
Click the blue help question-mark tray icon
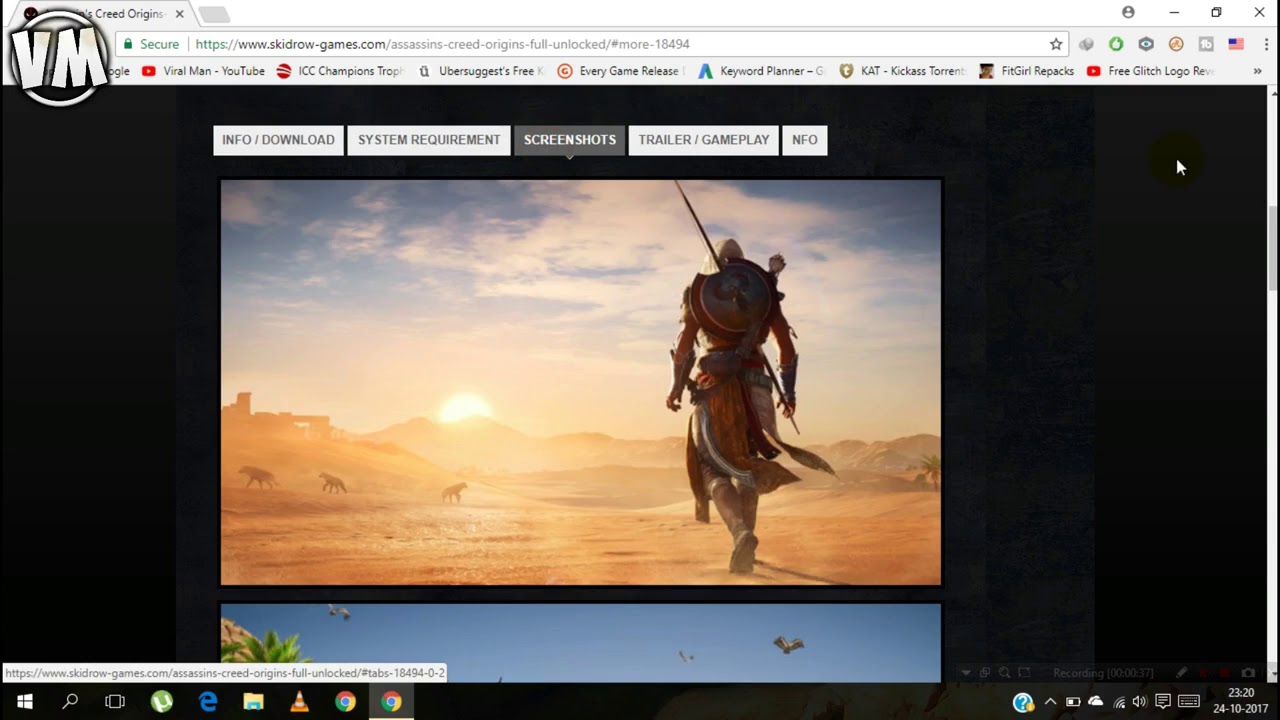point(1023,702)
